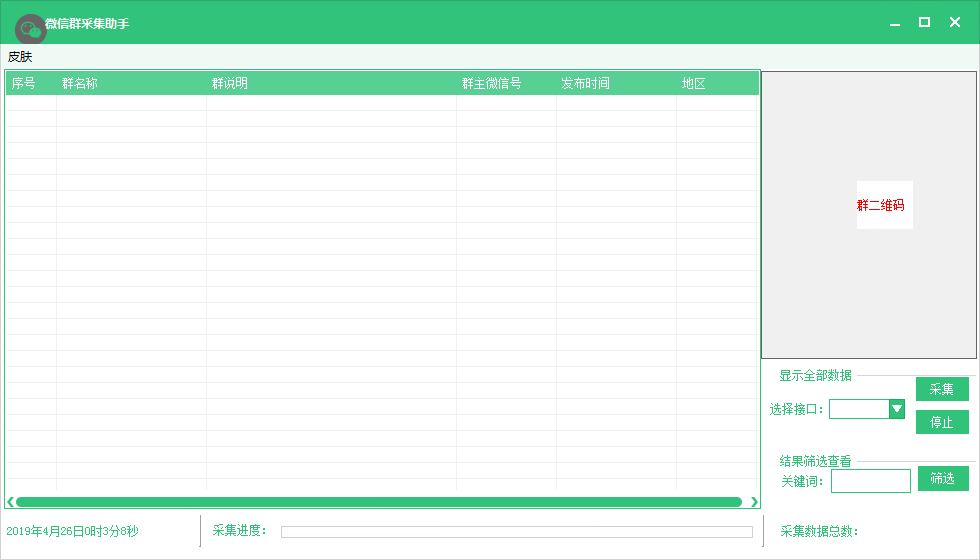Click the date and time status text
980x560 pixels.
click(x=72, y=531)
